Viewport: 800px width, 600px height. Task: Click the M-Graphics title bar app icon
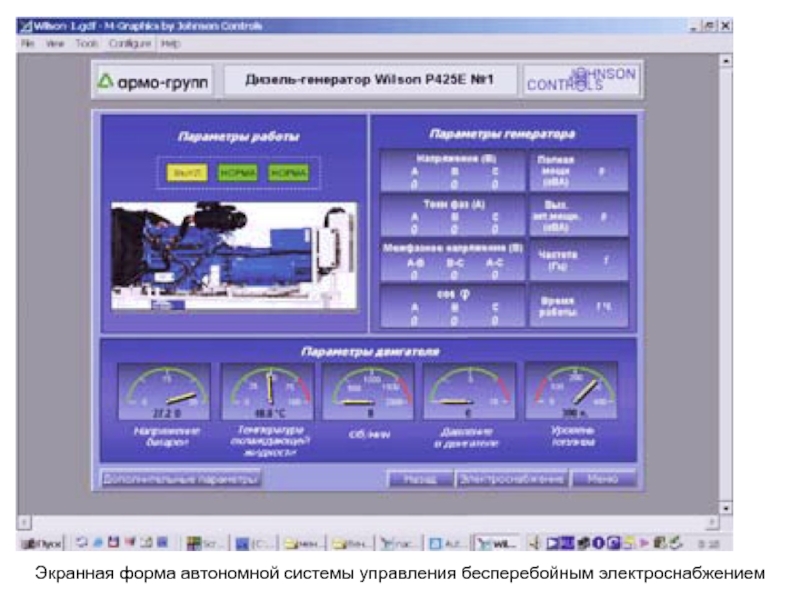(26, 26)
